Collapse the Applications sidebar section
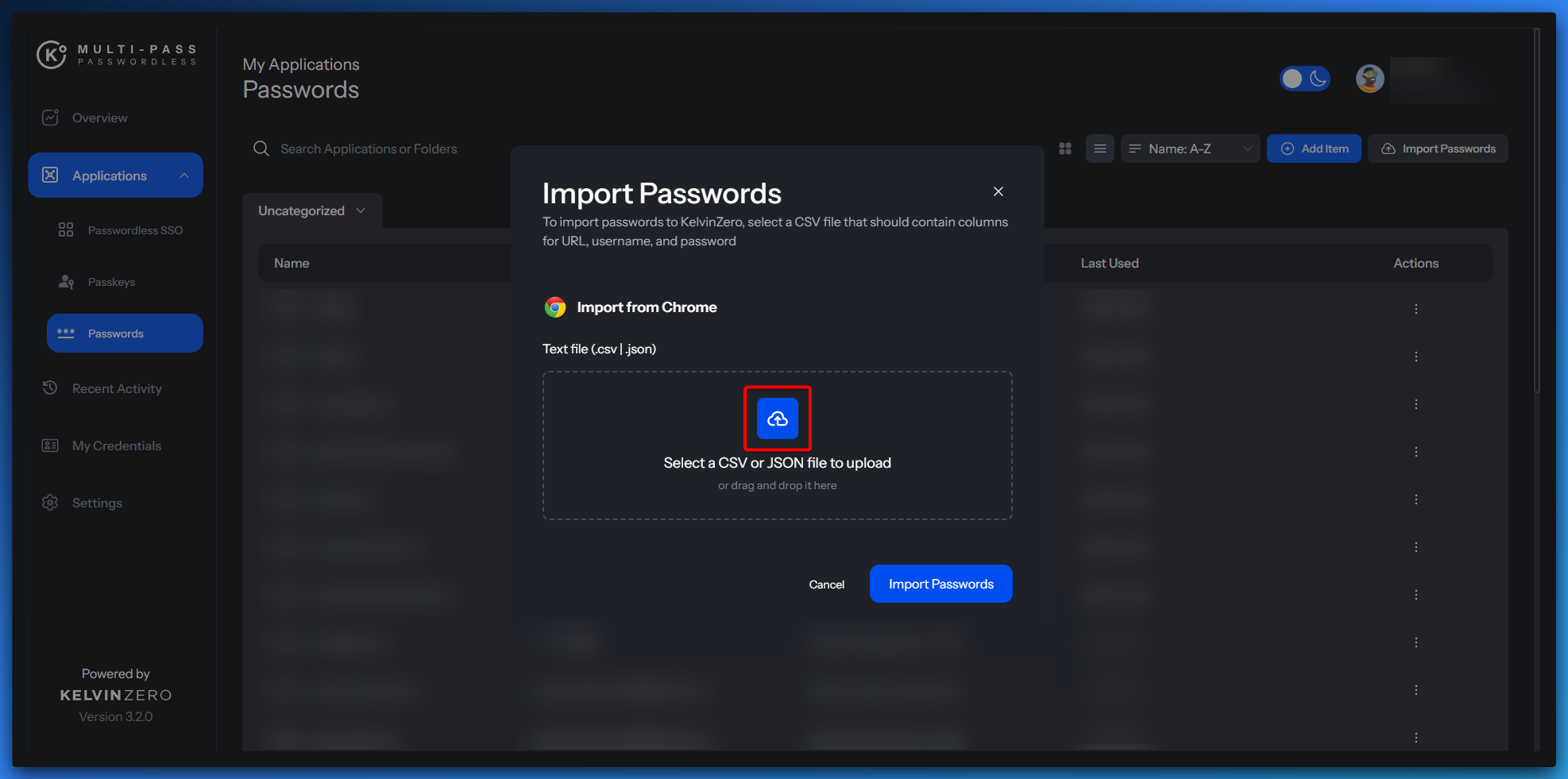Screen dimensions: 1568x779 [184, 175]
